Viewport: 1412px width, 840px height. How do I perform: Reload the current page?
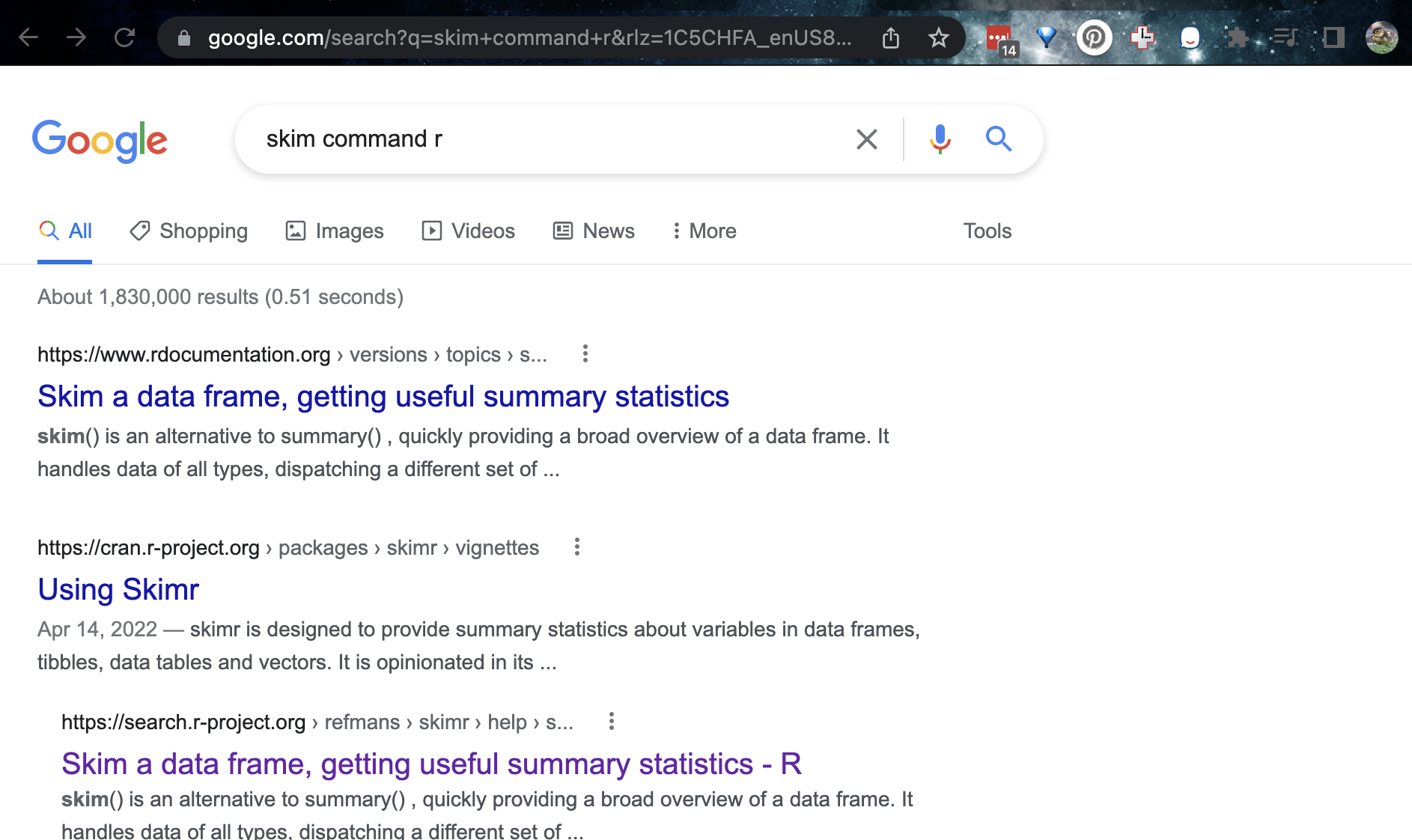coord(124,37)
